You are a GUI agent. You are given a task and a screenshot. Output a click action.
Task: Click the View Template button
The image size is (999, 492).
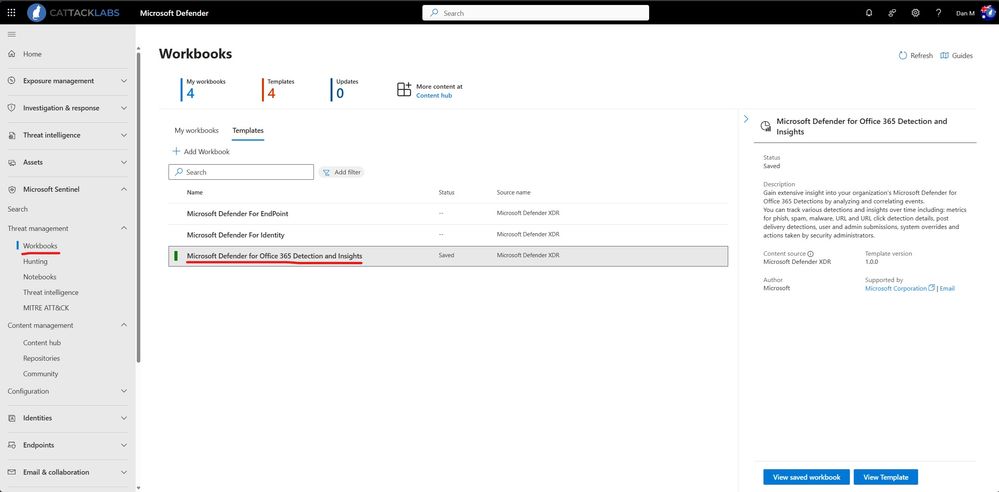(886, 477)
